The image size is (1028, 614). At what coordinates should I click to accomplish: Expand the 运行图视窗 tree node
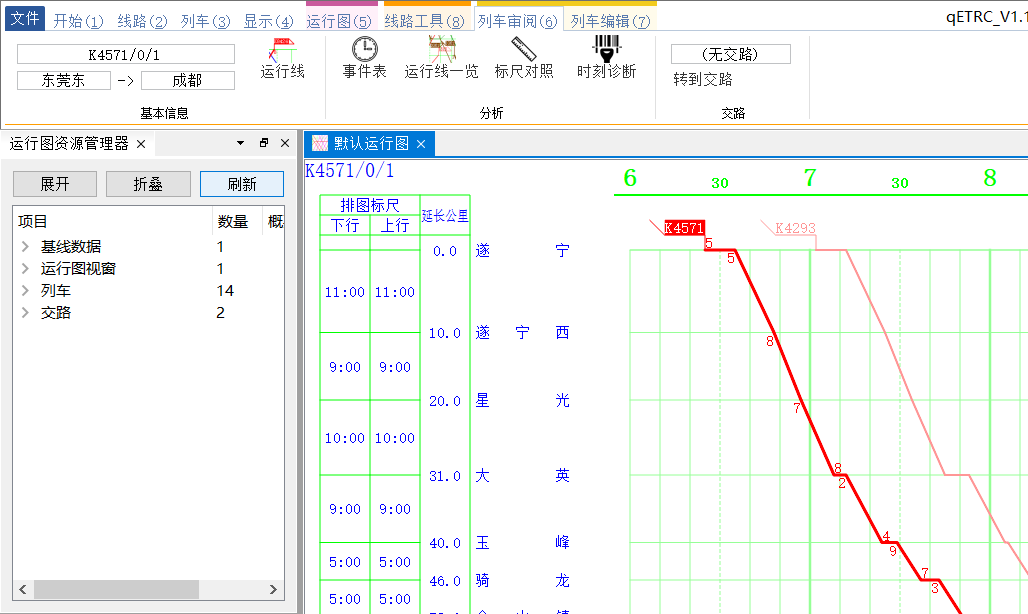pos(25,269)
